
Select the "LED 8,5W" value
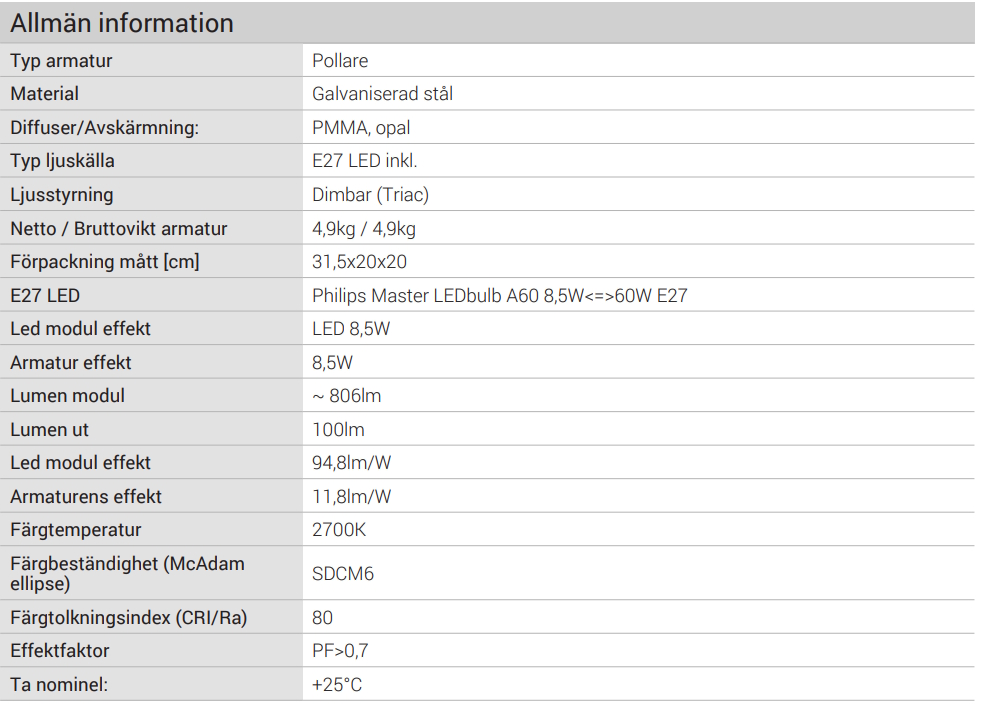(351, 329)
